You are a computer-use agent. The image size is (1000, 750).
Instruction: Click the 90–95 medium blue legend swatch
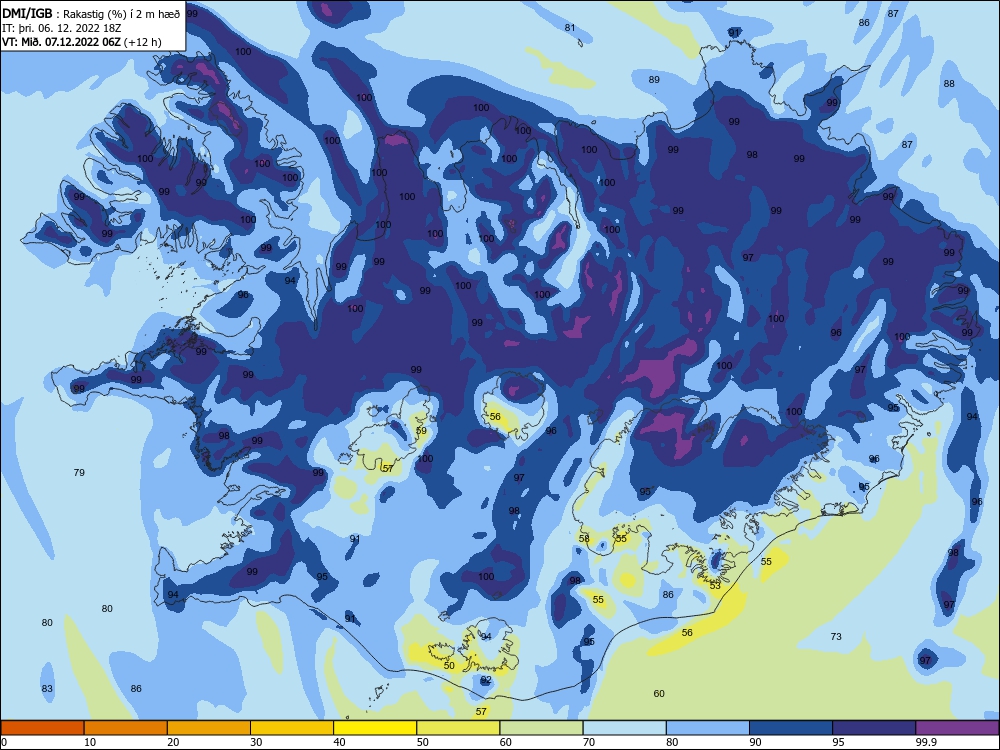(x=791, y=728)
